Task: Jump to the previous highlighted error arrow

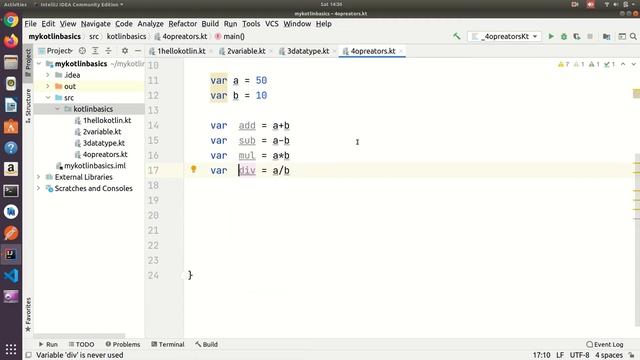Action: [x=623, y=64]
